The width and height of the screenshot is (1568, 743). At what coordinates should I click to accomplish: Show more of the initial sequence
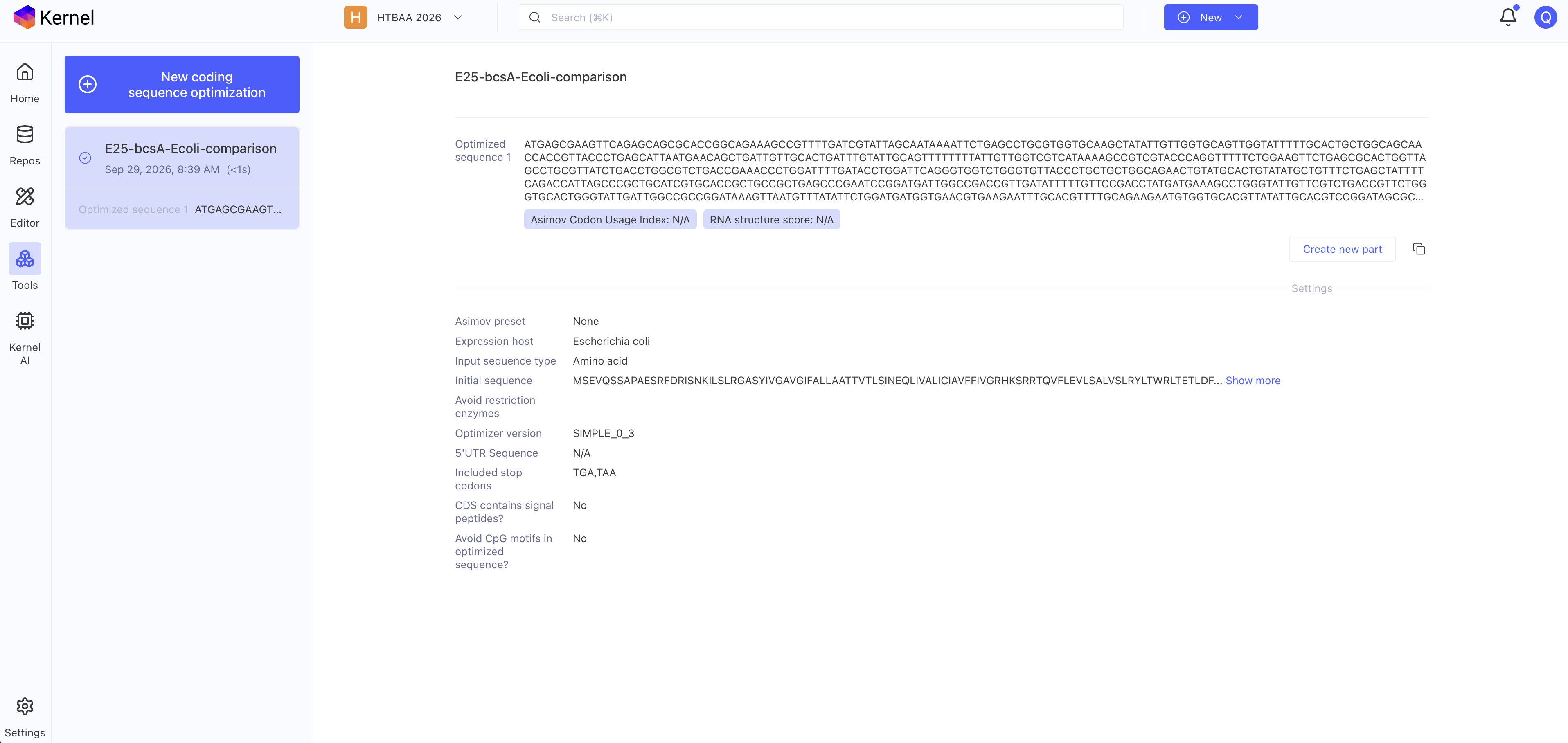coord(1253,381)
